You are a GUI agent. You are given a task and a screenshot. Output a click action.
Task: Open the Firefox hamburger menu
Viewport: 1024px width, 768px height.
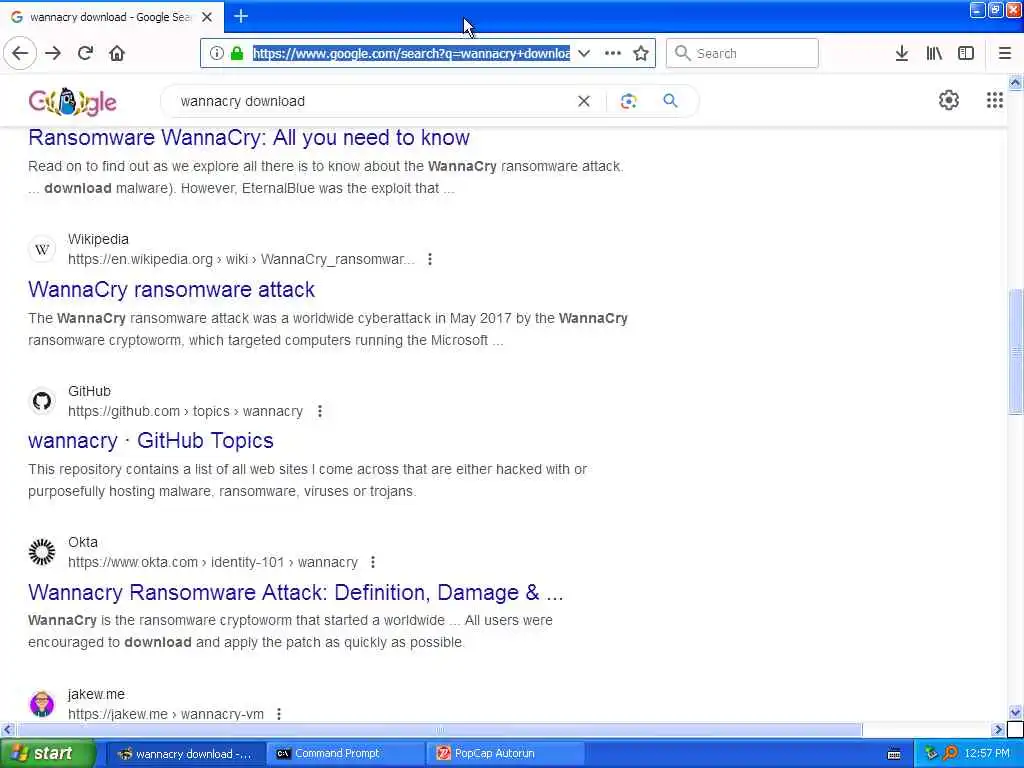tap(1005, 53)
